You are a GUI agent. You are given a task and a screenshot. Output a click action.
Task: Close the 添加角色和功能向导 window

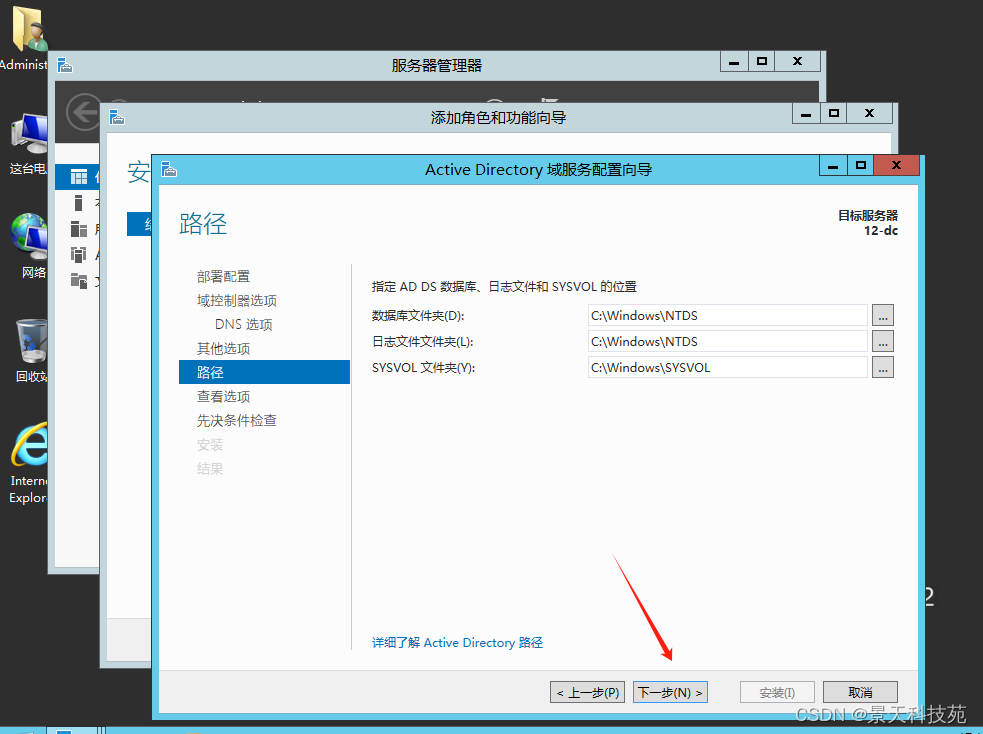[x=870, y=113]
